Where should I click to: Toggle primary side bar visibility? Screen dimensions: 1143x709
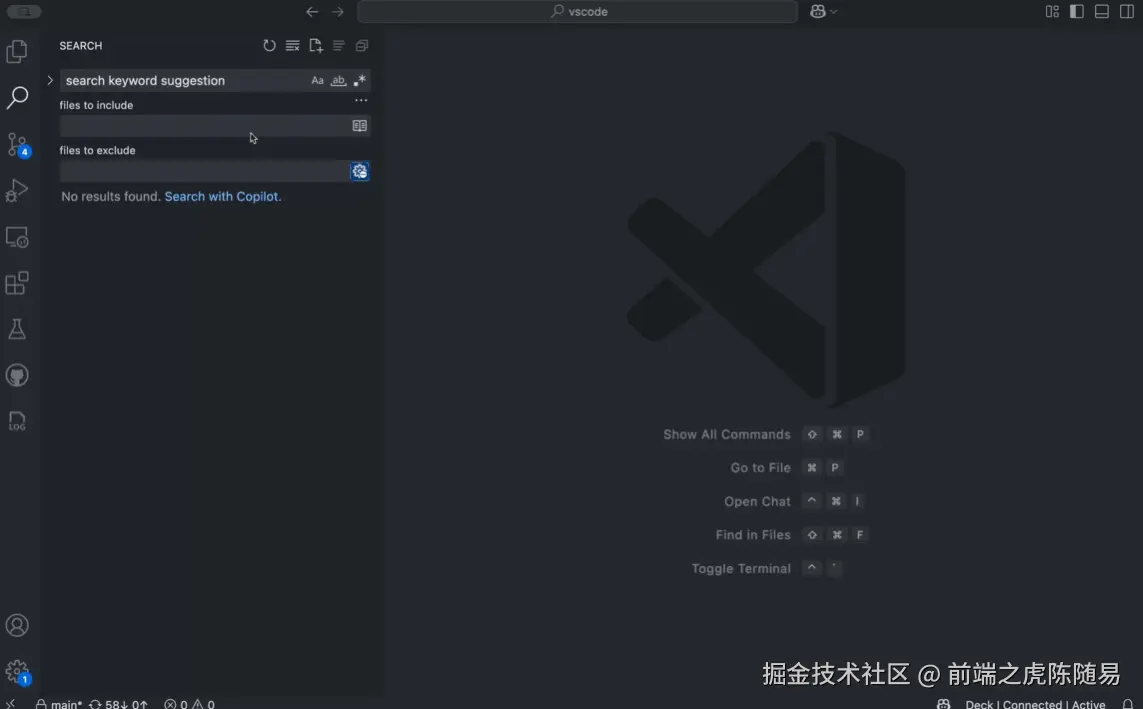point(1077,12)
